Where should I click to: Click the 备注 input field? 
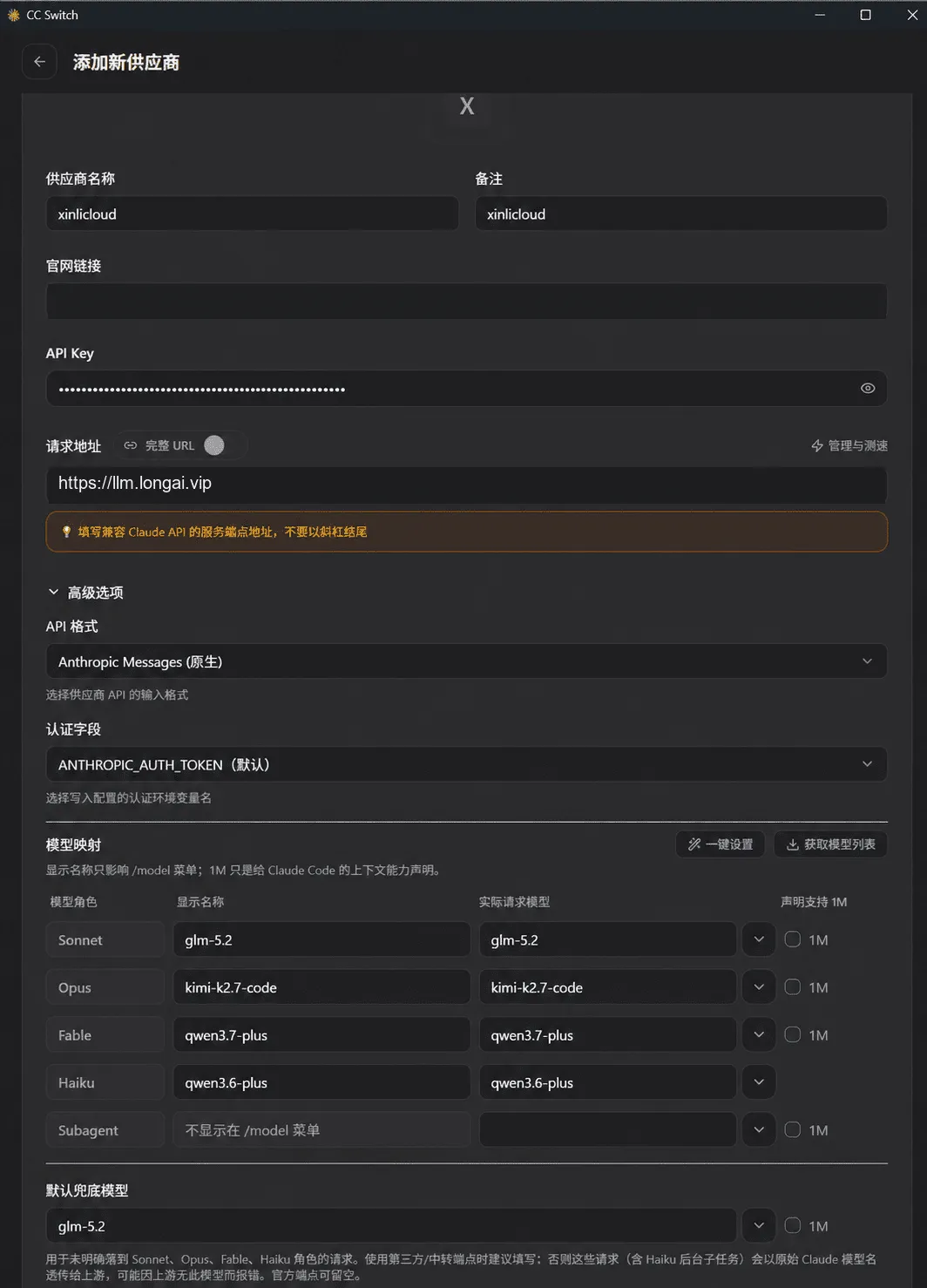point(681,214)
